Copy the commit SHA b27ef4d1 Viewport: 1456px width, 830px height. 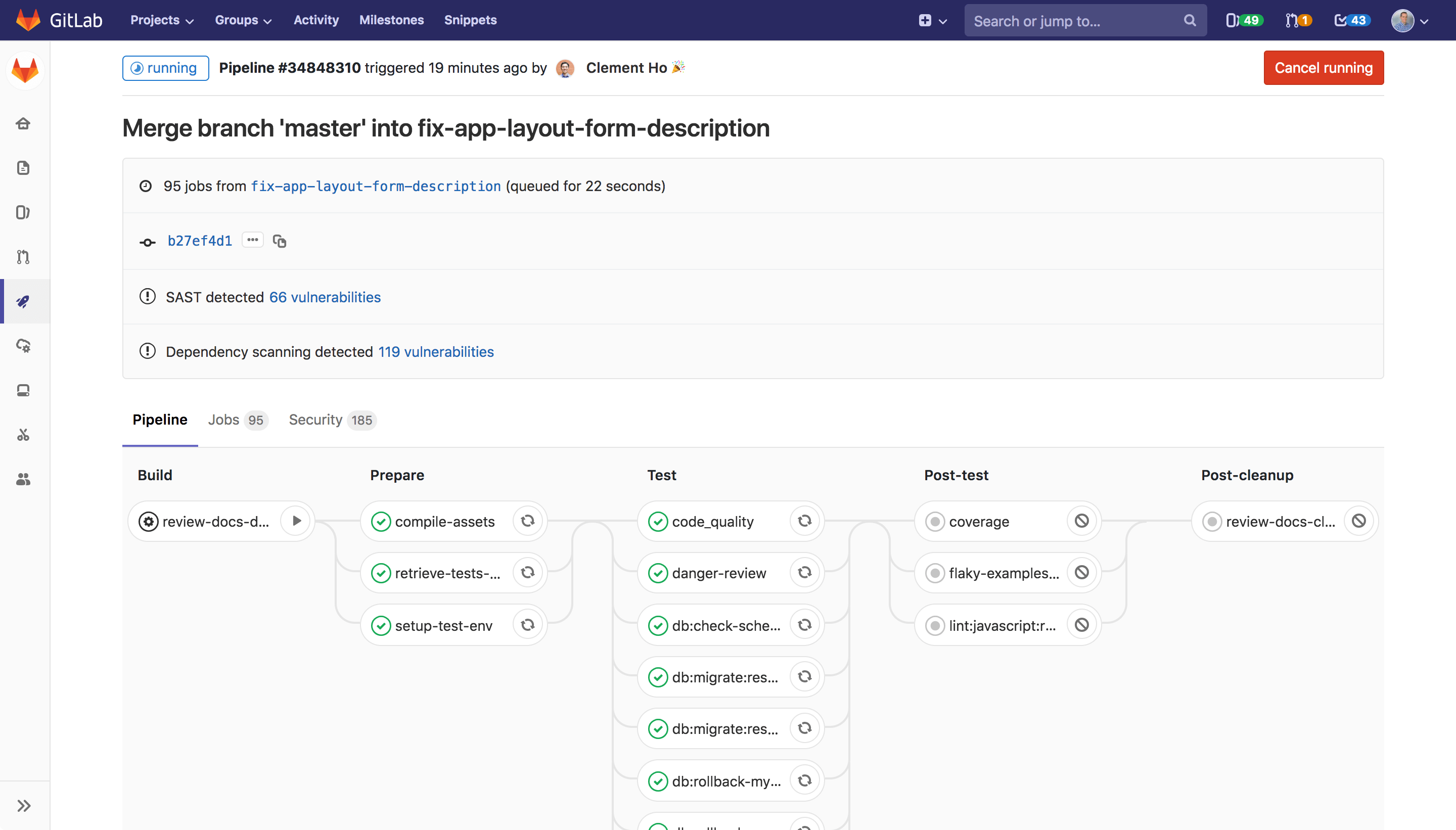click(280, 241)
